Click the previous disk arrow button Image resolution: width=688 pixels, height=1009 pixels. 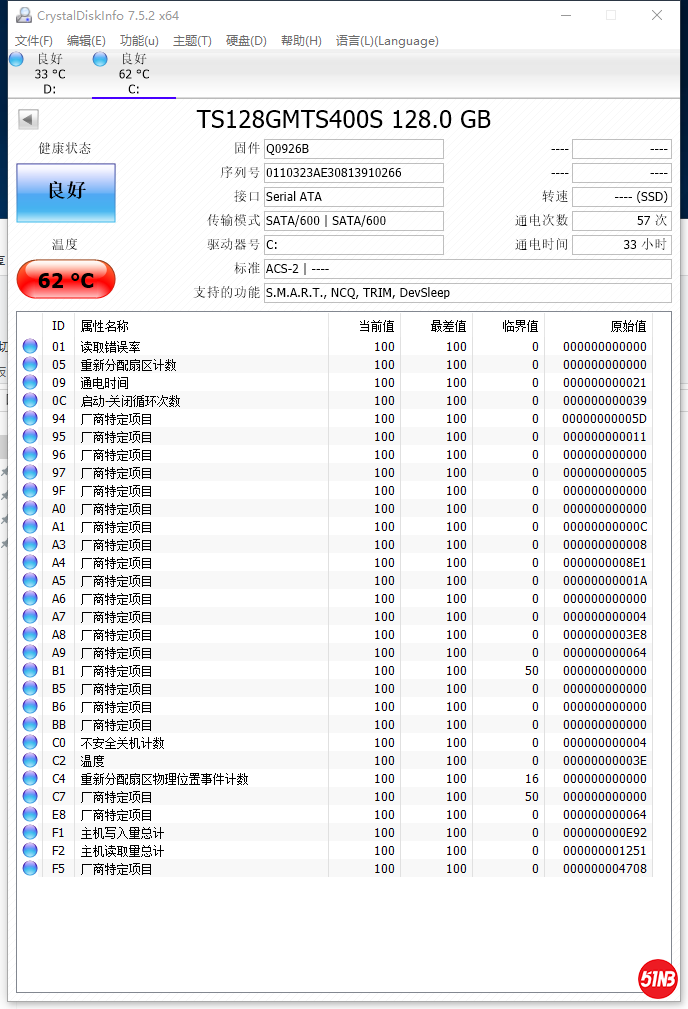point(28,120)
